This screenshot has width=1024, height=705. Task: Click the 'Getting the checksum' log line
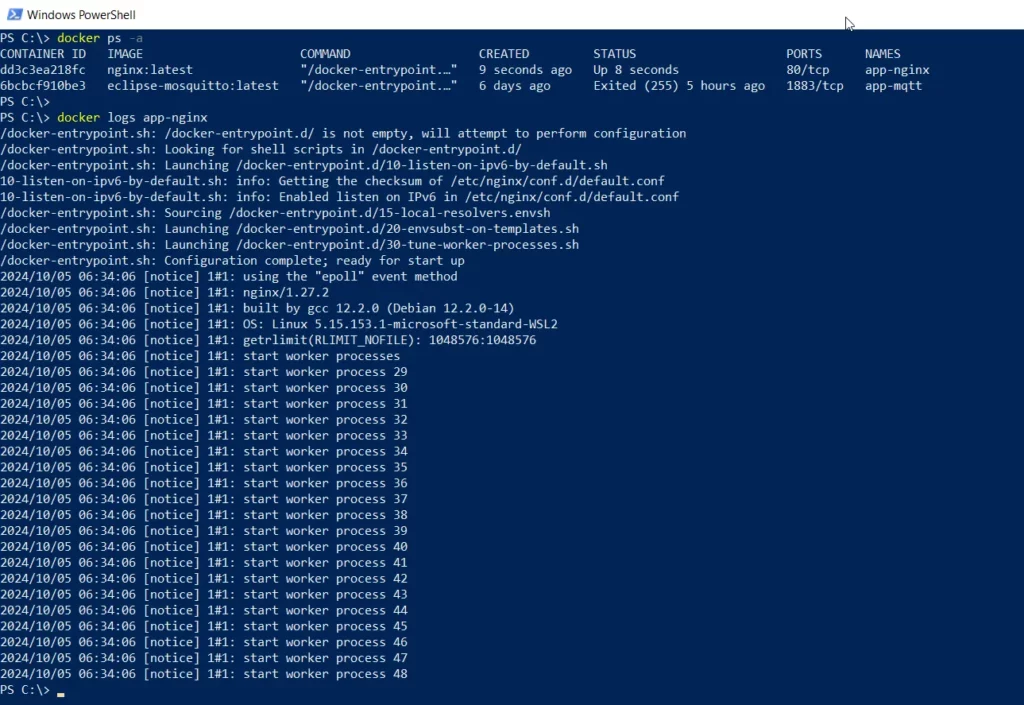pyautogui.click(x=332, y=181)
